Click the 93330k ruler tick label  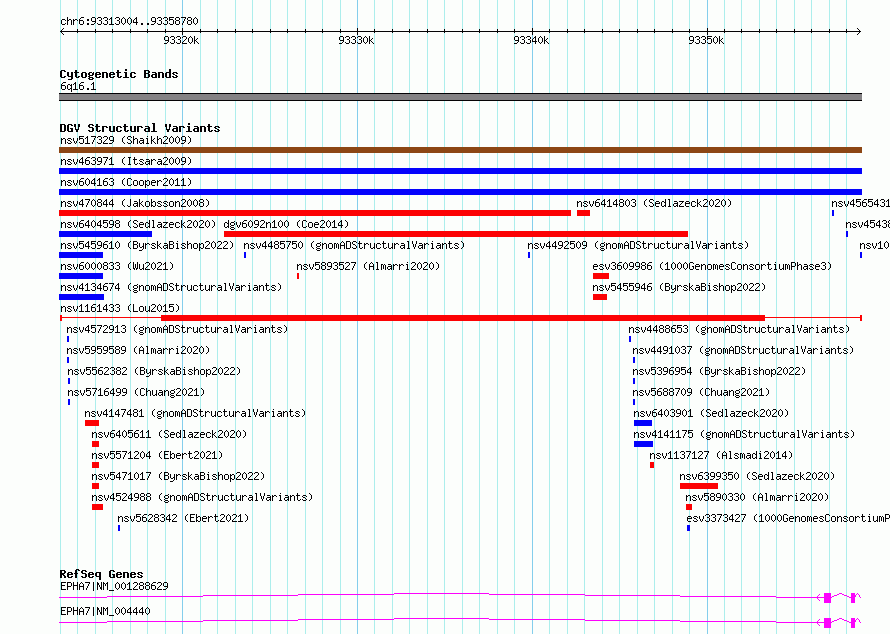coord(356,40)
